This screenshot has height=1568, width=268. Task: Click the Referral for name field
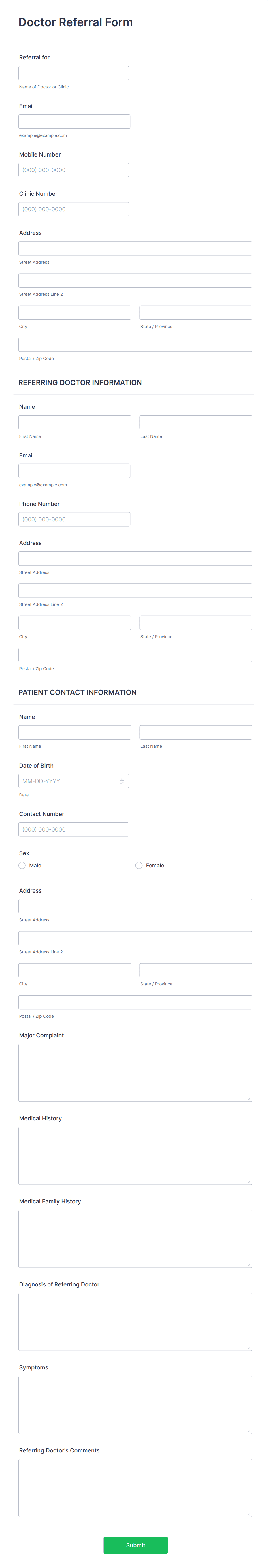click(74, 73)
